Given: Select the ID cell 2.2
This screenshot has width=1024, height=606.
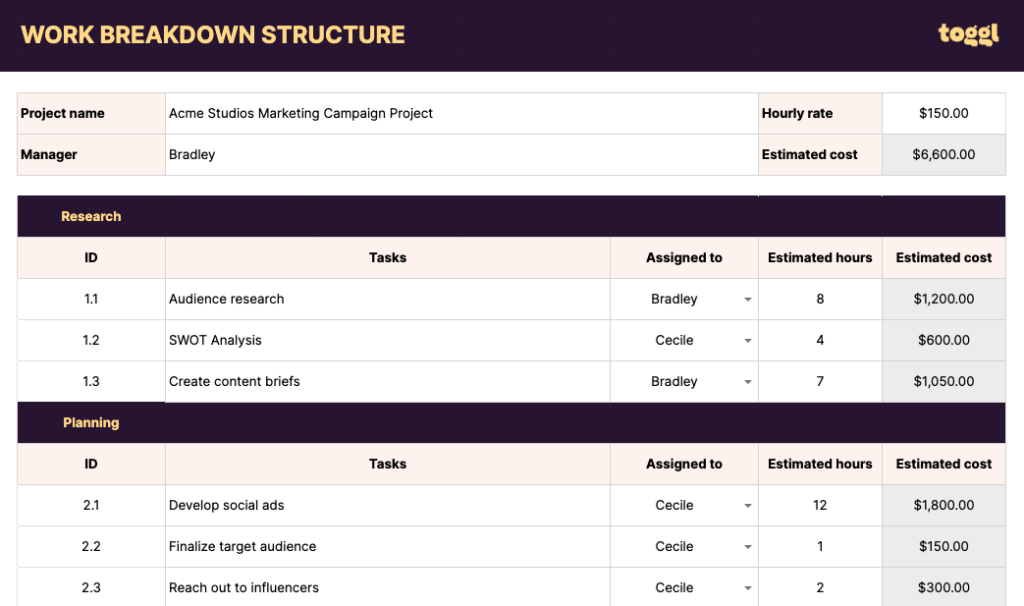Looking at the screenshot, I should (91, 546).
